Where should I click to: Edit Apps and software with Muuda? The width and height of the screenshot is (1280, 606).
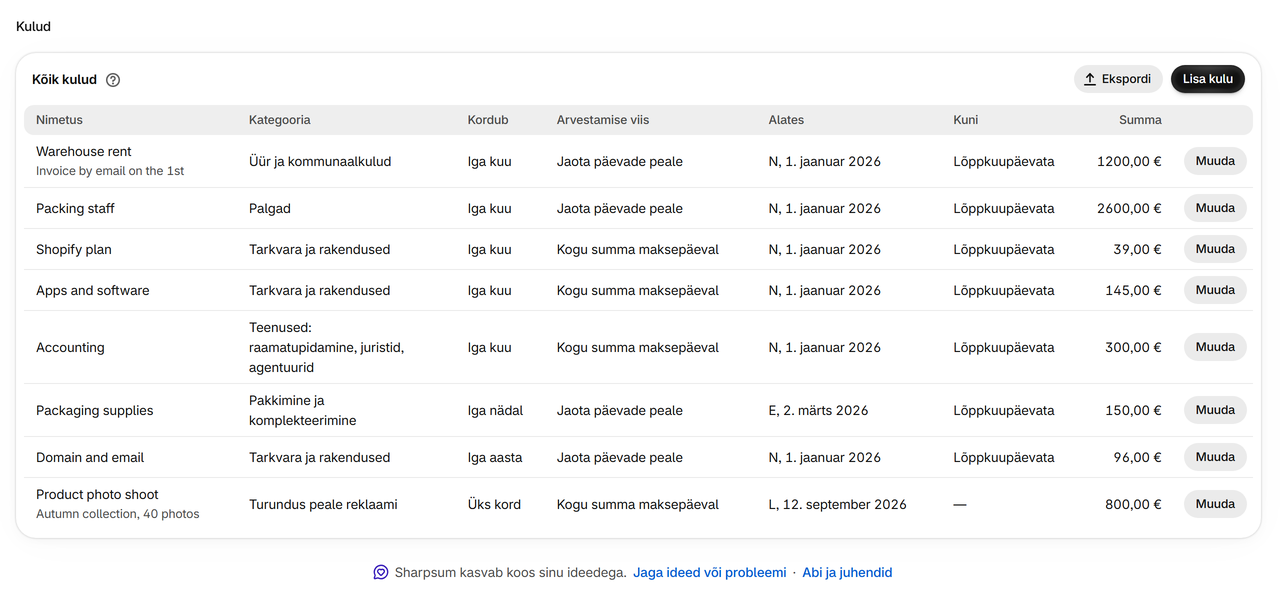click(x=1215, y=290)
